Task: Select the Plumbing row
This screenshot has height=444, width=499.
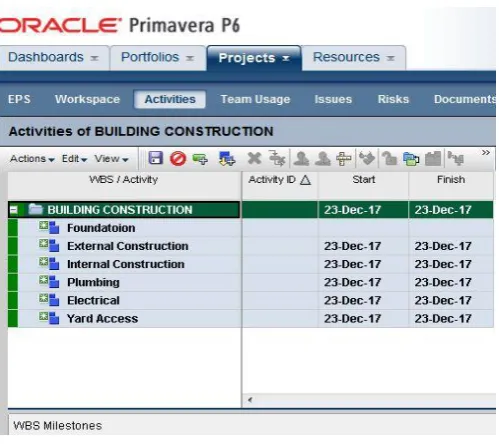Action: point(250,282)
